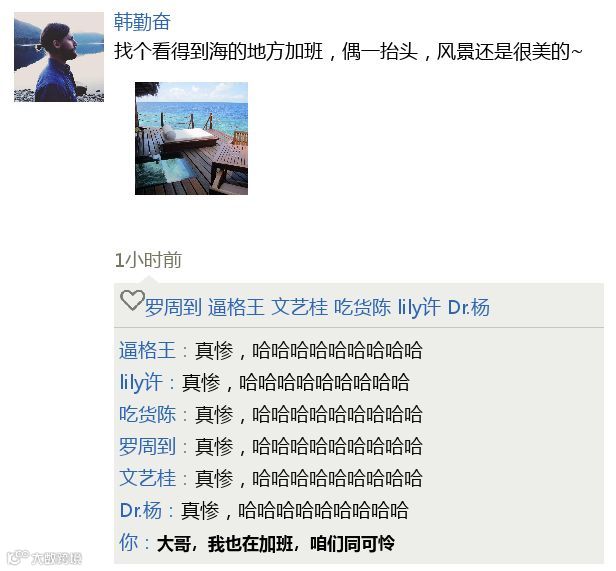
Task: Select lily许 in the likes list
Action: pyautogui.click(x=419, y=307)
